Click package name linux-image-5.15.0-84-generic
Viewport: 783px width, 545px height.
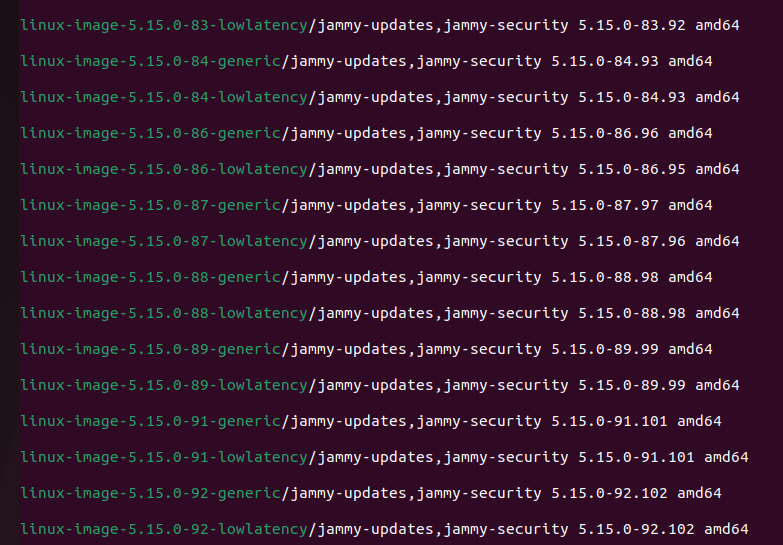point(150,61)
